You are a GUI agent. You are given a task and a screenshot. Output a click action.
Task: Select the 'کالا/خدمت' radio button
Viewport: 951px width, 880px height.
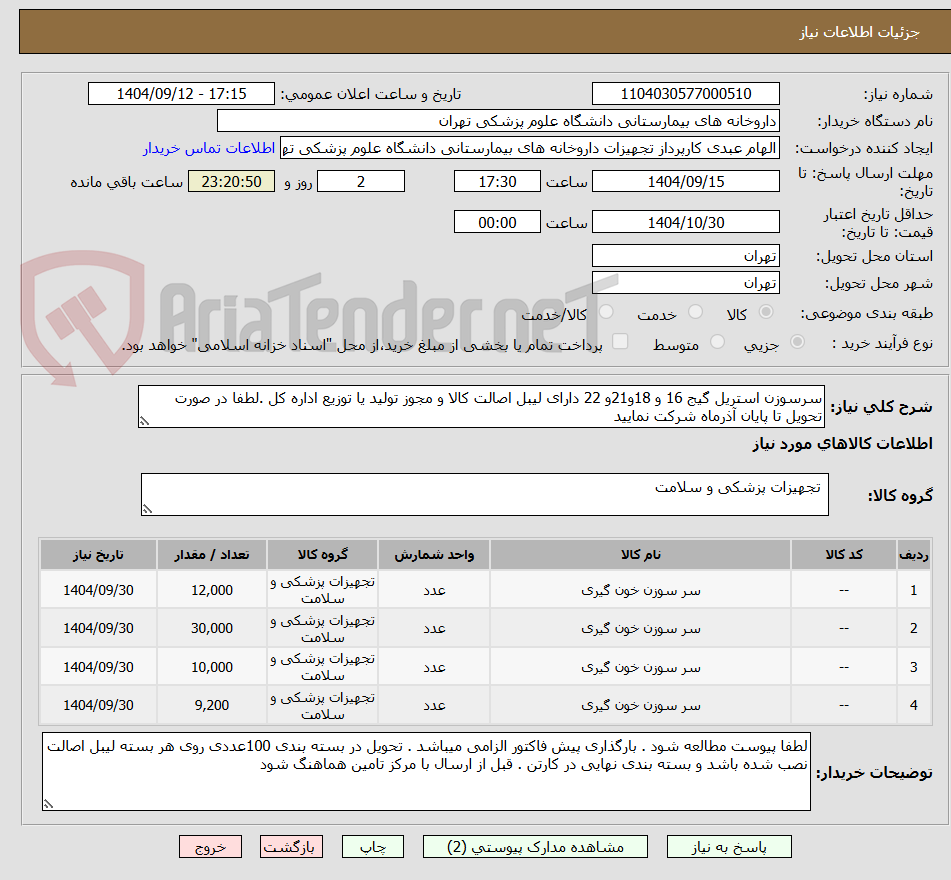point(606,312)
